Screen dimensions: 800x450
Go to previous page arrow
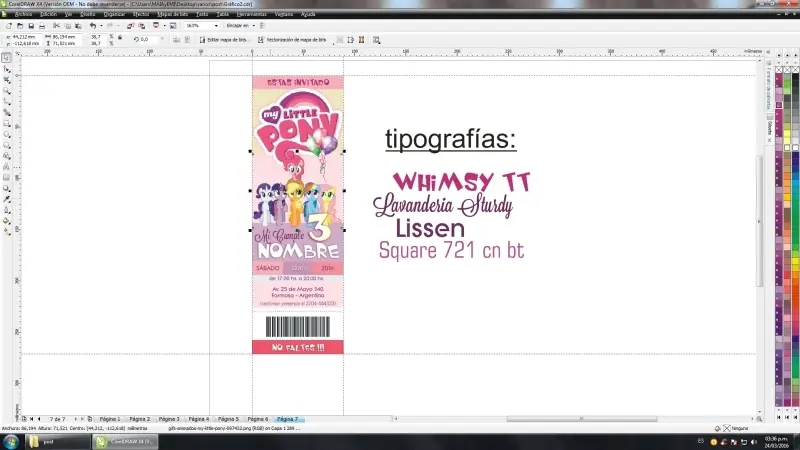pyautogui.click(x=39, y=419)
